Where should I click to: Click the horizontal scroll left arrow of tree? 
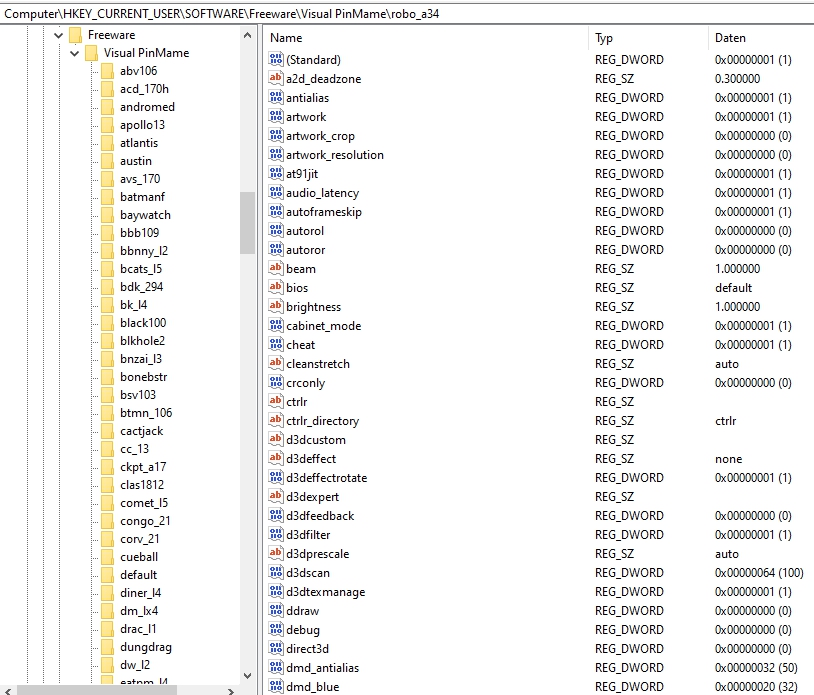(8, 691)
